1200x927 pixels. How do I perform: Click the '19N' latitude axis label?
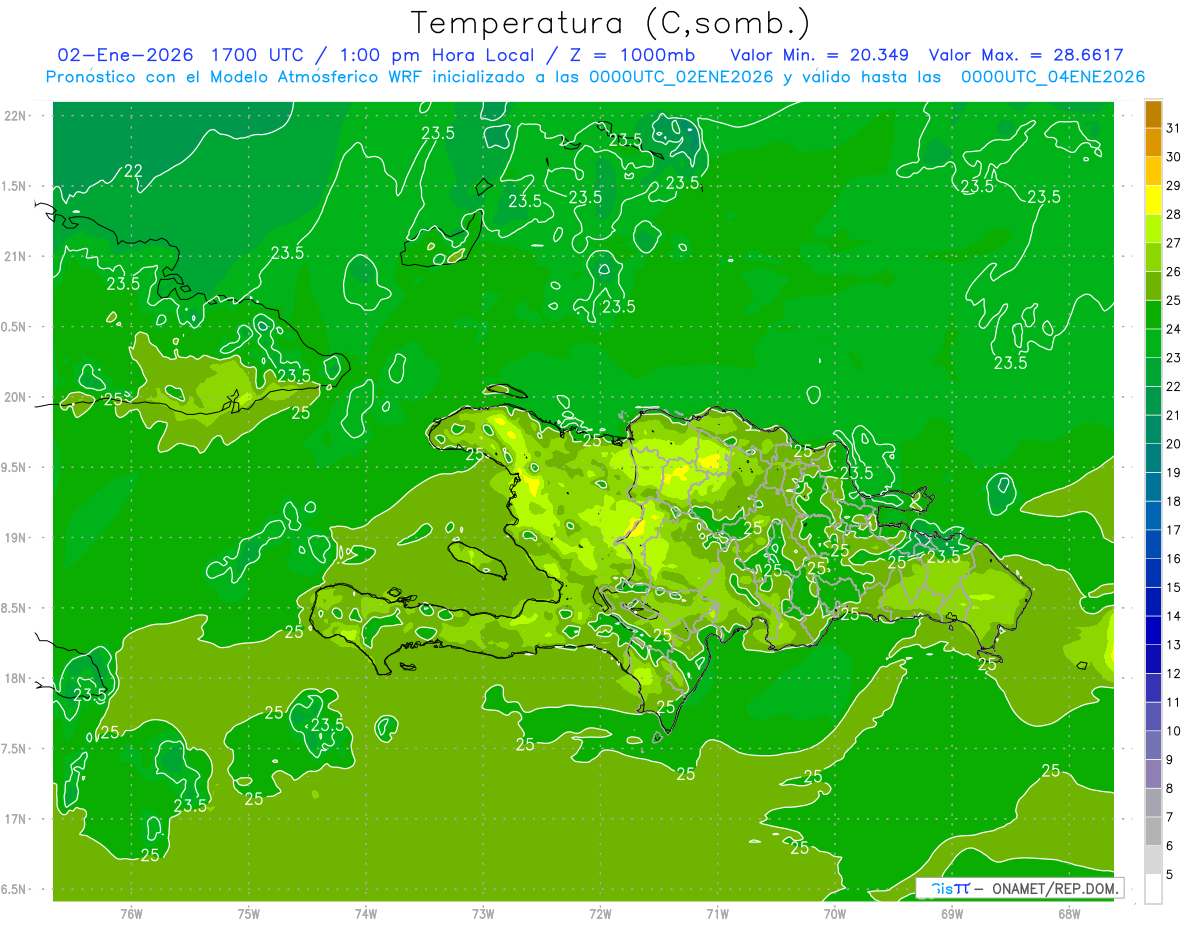tap(16, 537)
